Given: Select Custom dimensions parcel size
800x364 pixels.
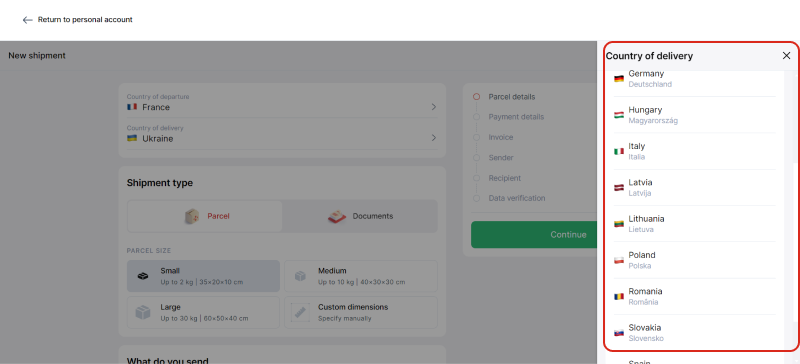Looking at the screenshot, I should point(361,312).
